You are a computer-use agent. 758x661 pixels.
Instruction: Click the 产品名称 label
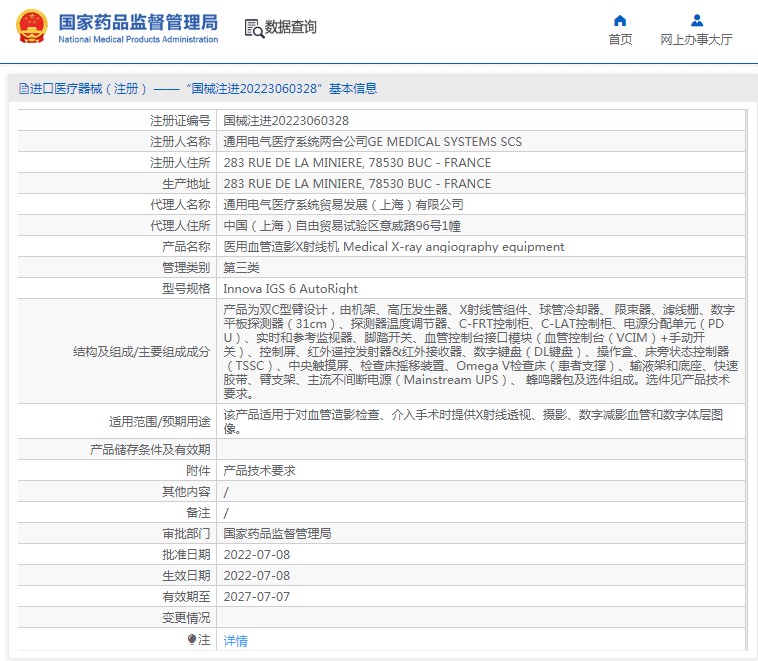[x=186, y=247]
